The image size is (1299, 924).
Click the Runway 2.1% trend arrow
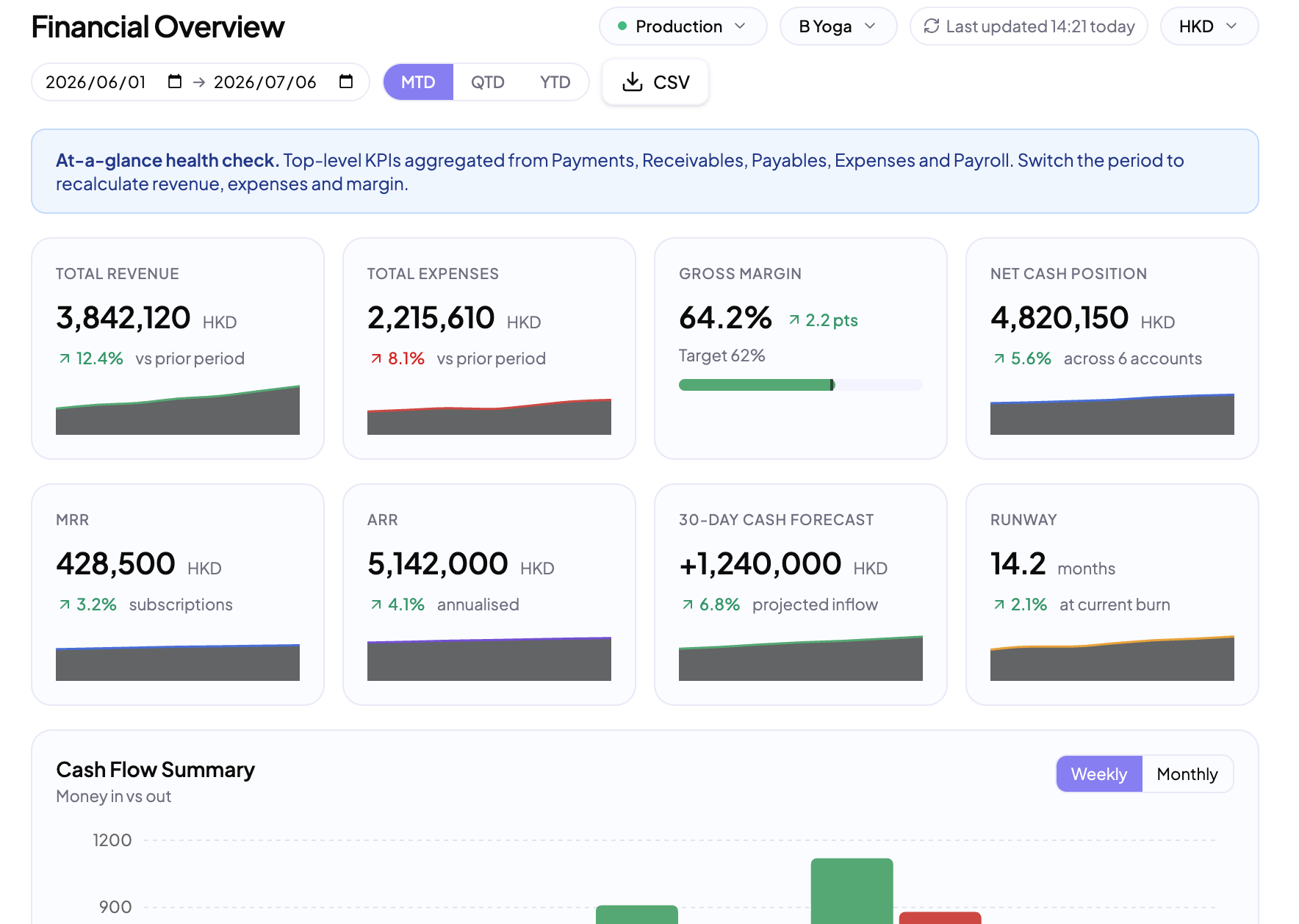[x=999, y=604]
